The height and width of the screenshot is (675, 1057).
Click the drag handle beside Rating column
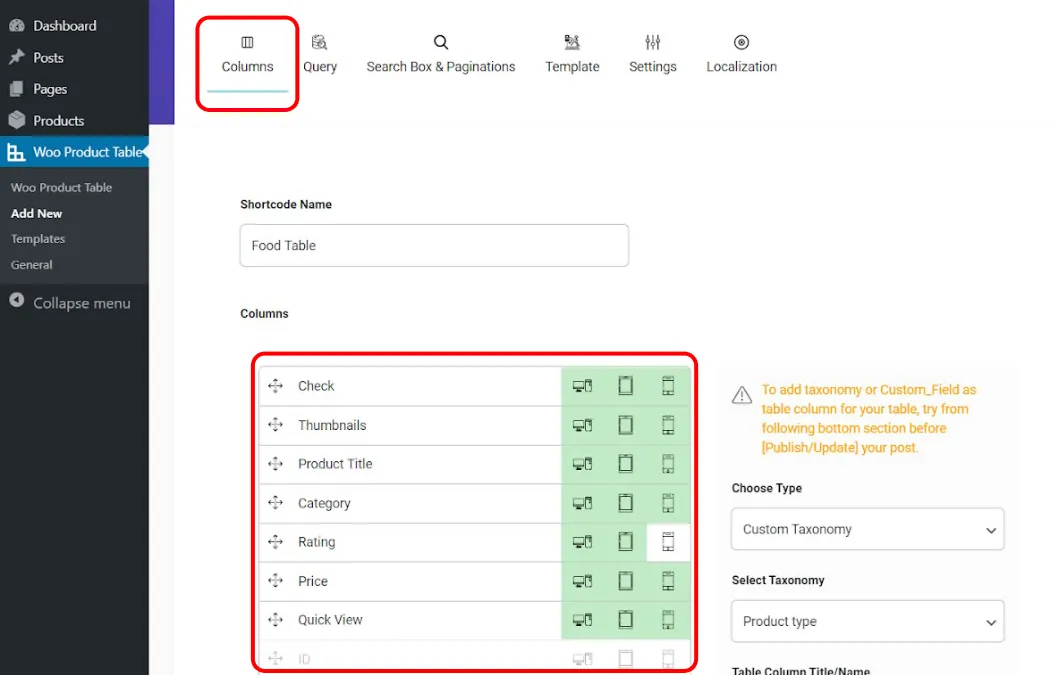[276, 541]
